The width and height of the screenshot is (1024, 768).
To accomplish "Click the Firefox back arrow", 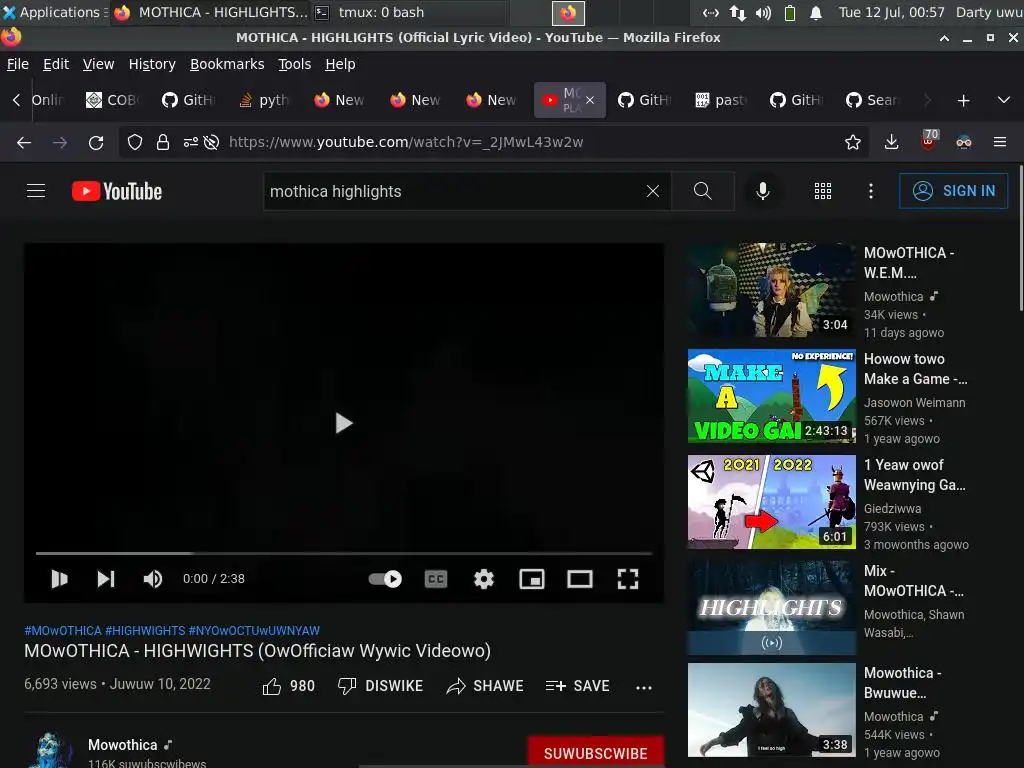I will pyautogui.click(x=24, y=142).
